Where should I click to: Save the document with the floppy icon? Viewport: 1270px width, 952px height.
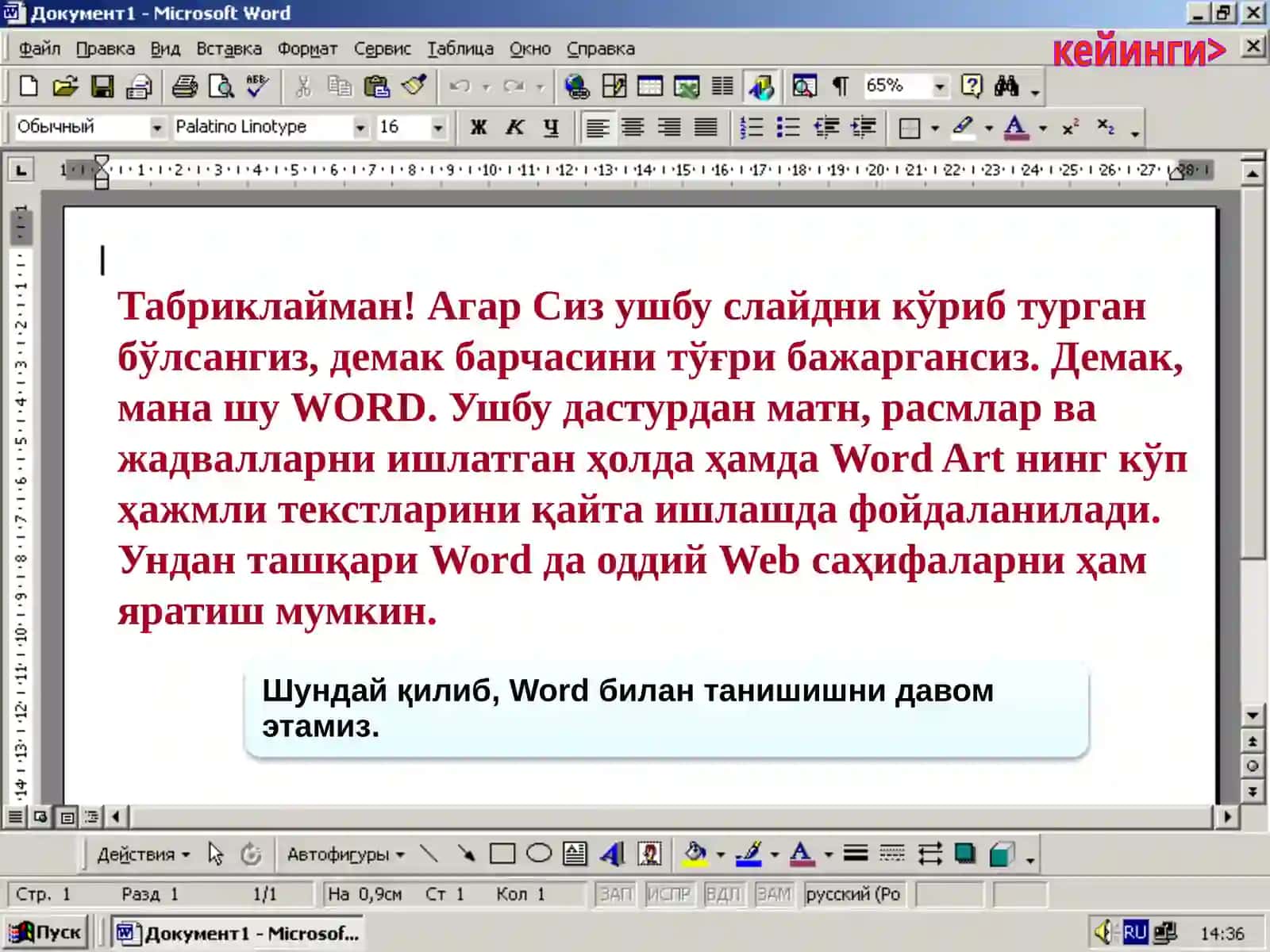pos(102,86)
